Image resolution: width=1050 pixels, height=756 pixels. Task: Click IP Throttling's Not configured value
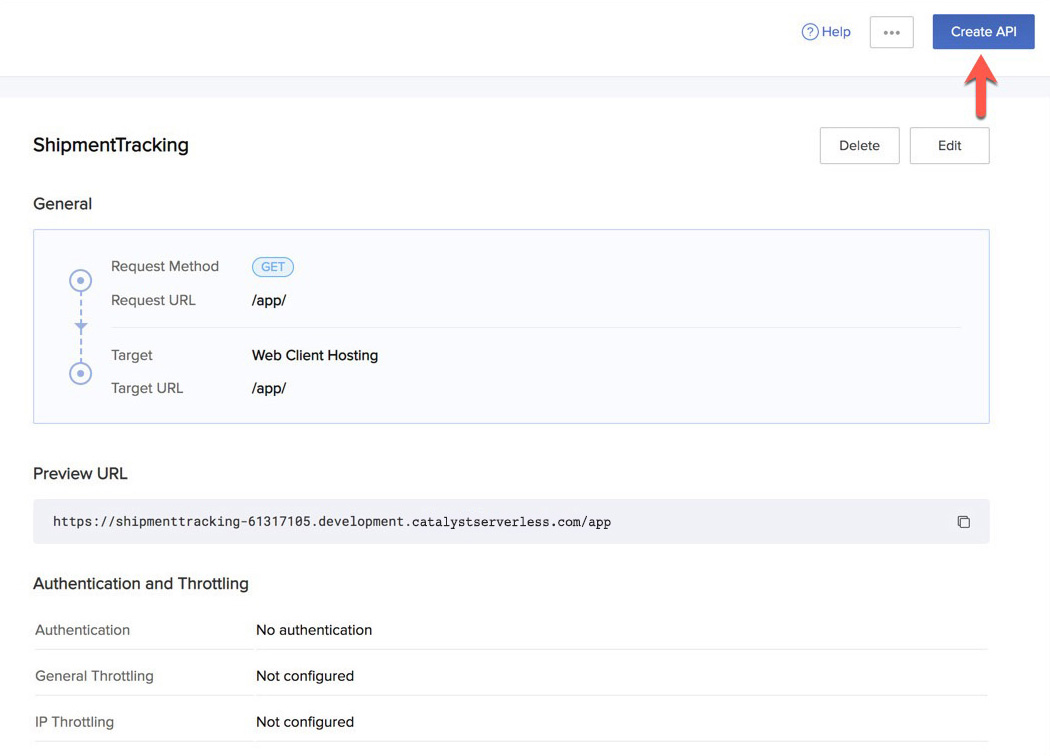305,722
